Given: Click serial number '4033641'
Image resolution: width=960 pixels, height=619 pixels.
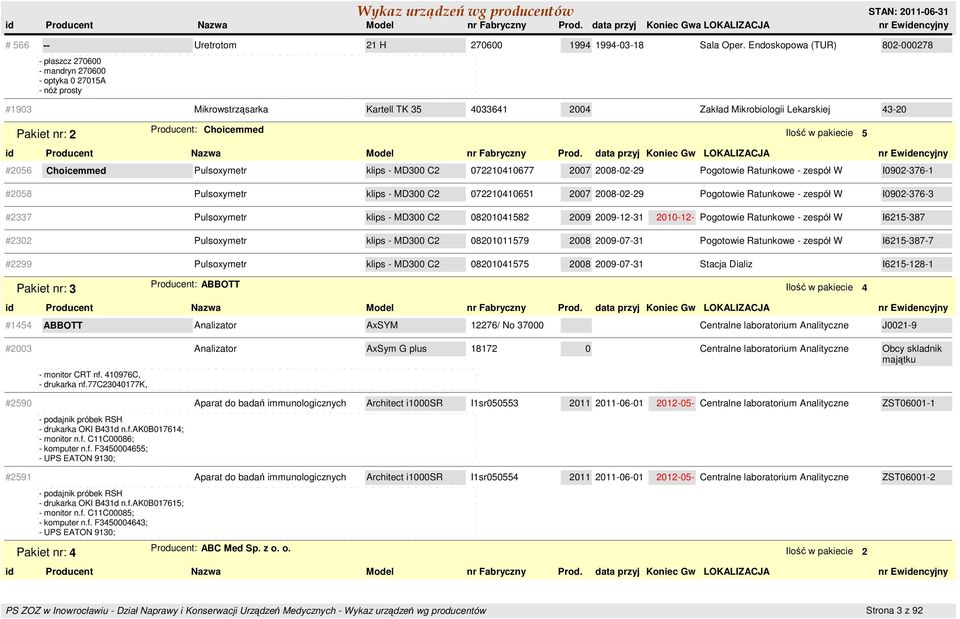Looking at the screenshot, I should [x=489, y=110].
